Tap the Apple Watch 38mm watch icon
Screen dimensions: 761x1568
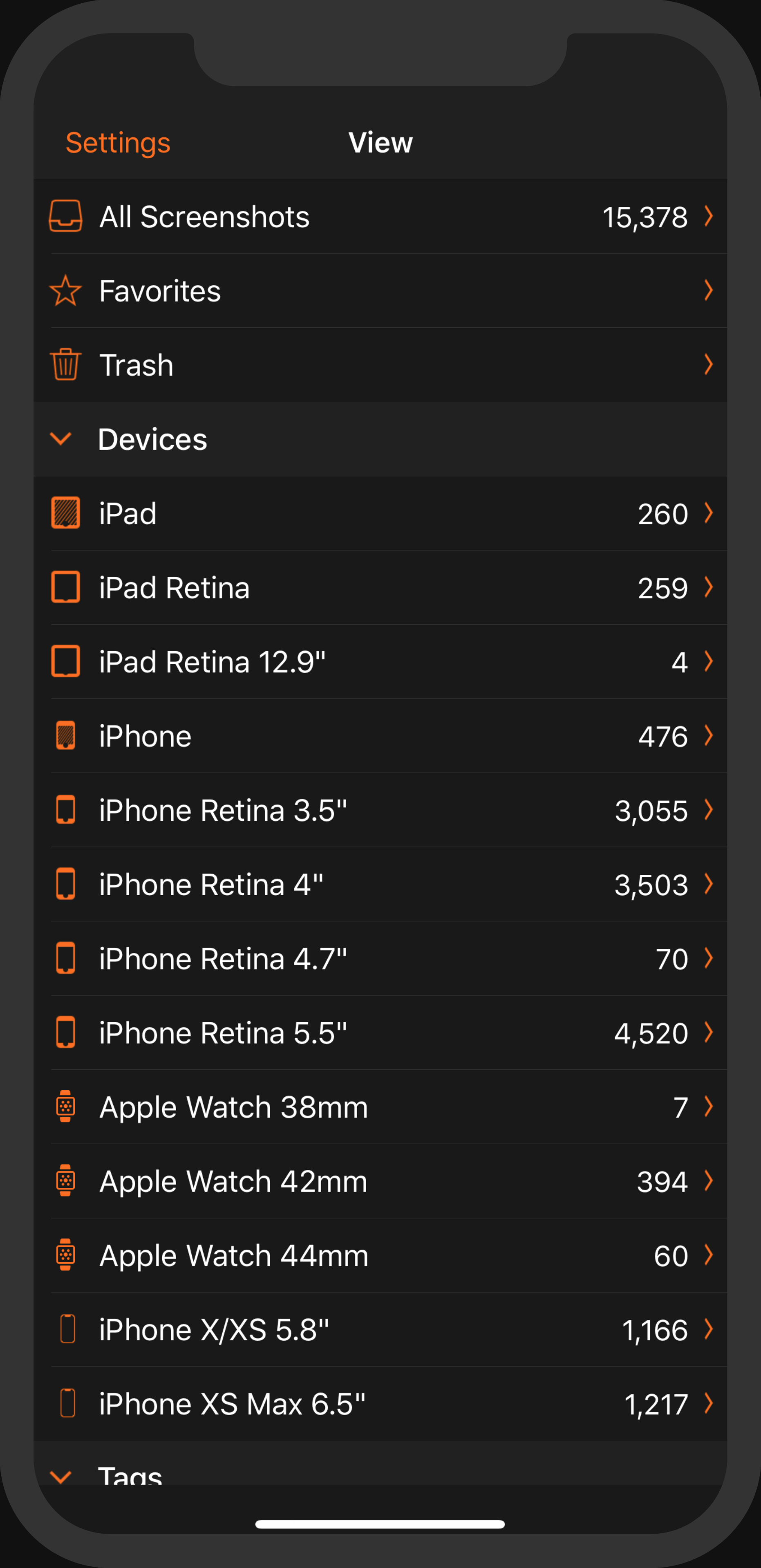coord(65,1107)
